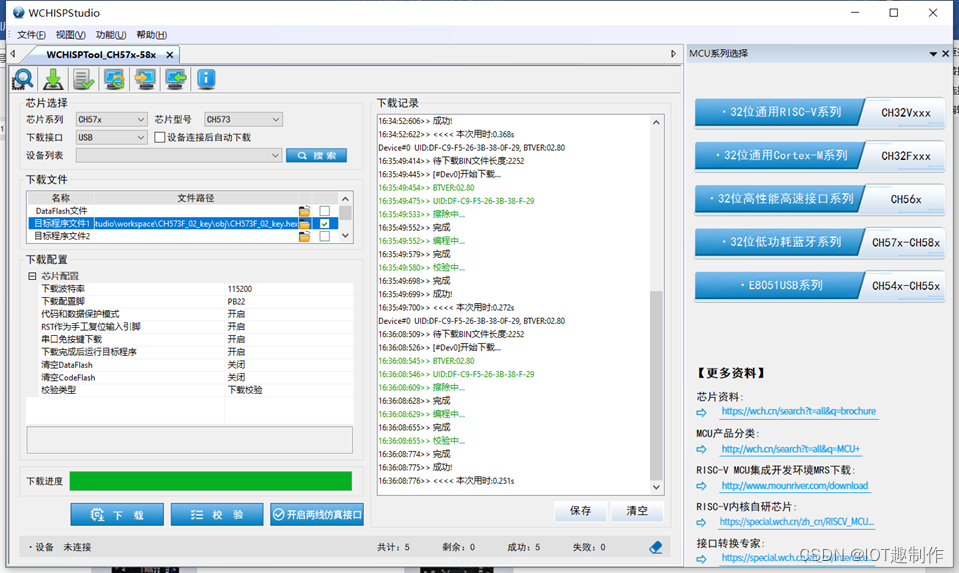Enable the DataFlash文件 row checkbox
959x573 pixels.
coord(325,211)
